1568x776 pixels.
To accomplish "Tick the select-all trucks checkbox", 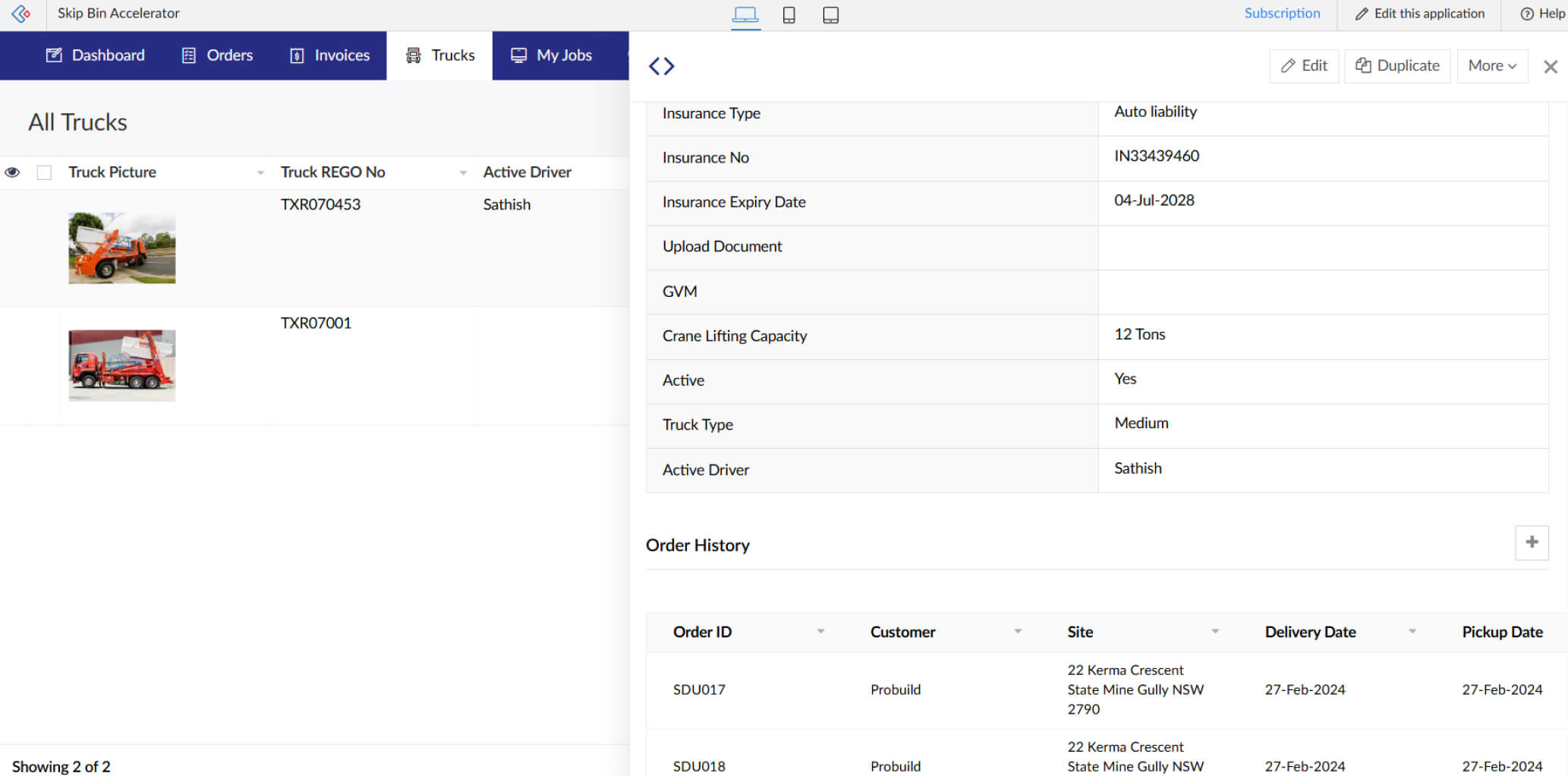I will (x=45, y=172).
